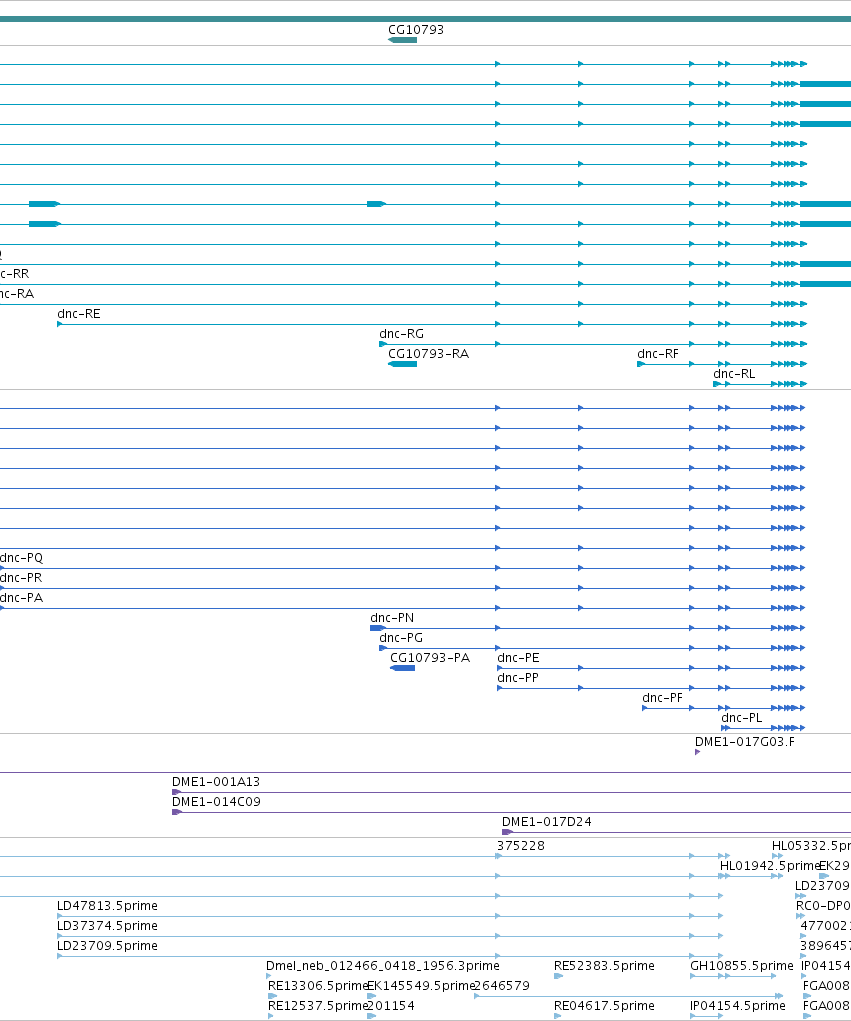Click the CG10793-RA transcript glyph
This screenshot has height=1021, width=851.
click(402, 364)
